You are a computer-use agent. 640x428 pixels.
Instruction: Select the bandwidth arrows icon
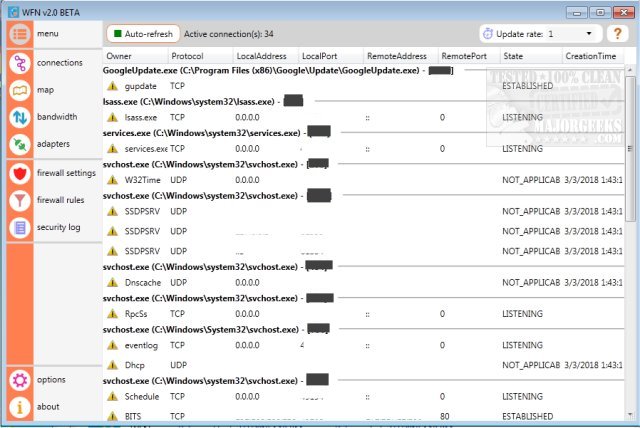pyautogui.click(x=20, y=117)
